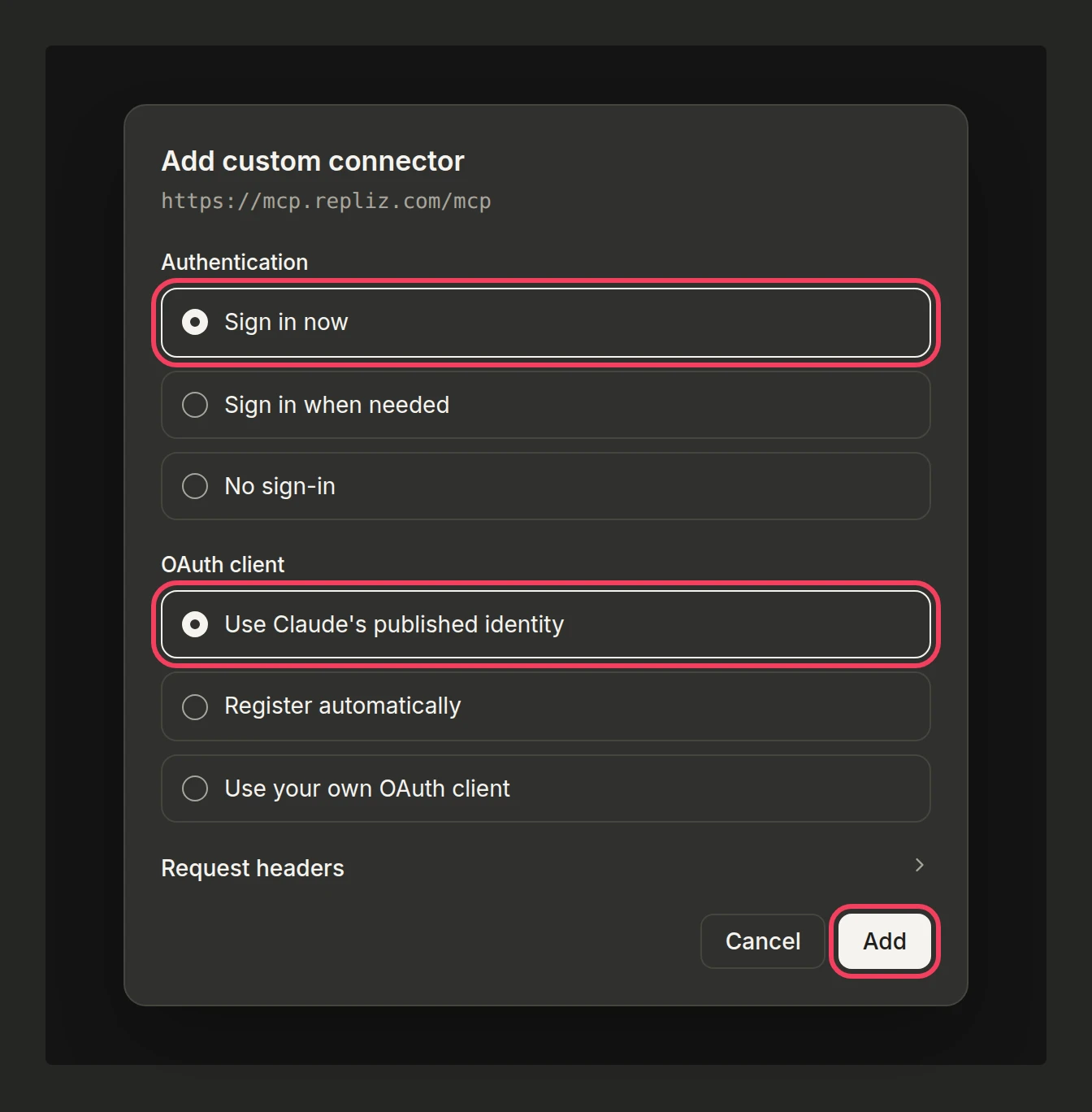Click 'Use Claude's published identity' label text
The height and width of the screenshot is (1112, 1092).
[394, 624]
